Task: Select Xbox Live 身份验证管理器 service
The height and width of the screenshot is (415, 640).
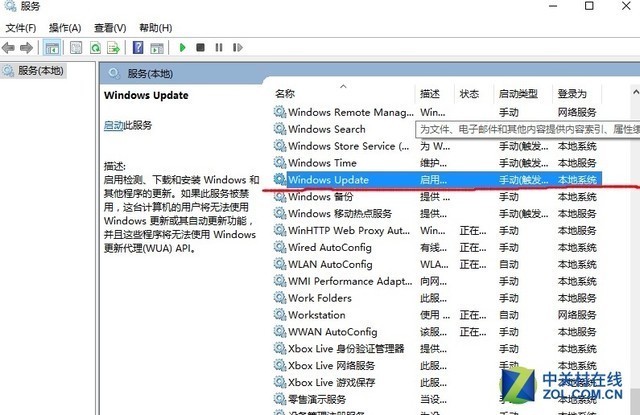Action: point(437,349)
